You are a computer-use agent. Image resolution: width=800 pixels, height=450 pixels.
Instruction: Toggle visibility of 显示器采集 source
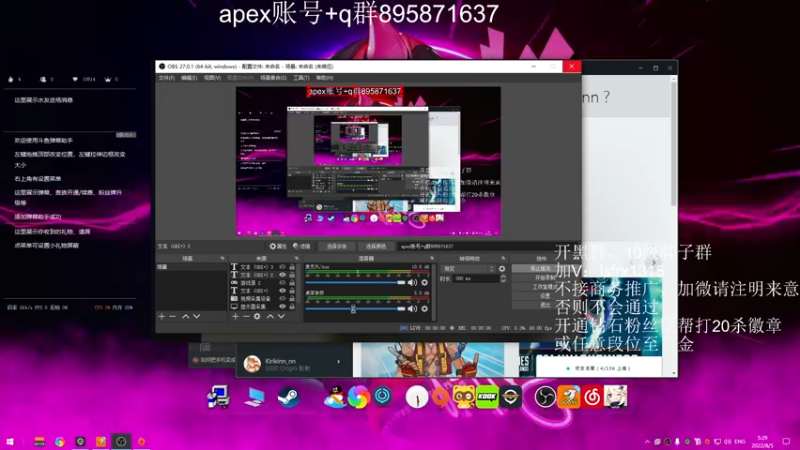(x=282, y=306)
